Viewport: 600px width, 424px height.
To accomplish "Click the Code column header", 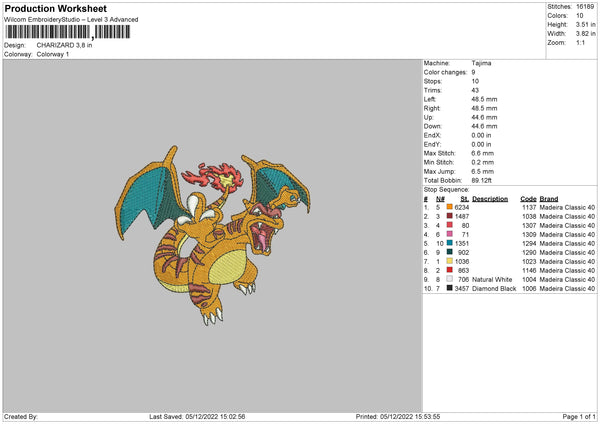I will (528, 199).
